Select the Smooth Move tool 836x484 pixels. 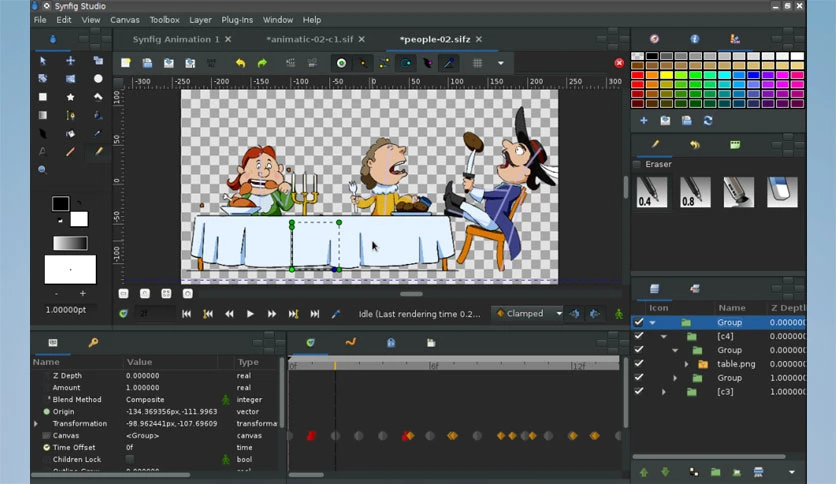[70, 61]
